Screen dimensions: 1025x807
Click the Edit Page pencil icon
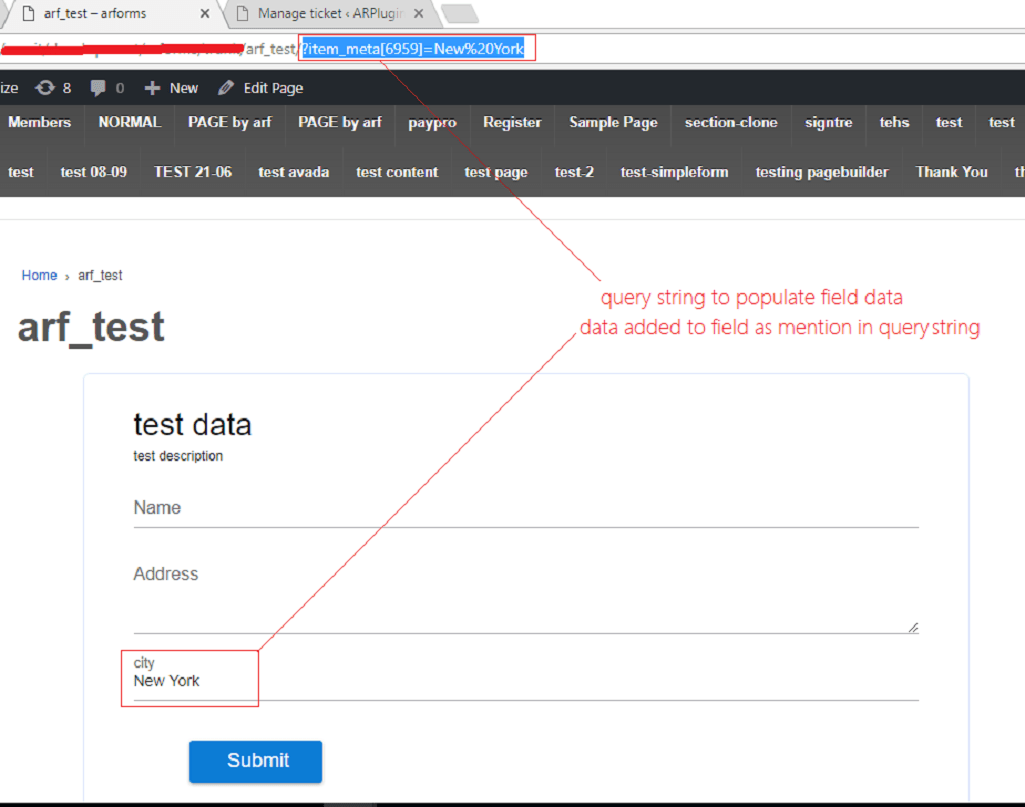click(226, 88)
